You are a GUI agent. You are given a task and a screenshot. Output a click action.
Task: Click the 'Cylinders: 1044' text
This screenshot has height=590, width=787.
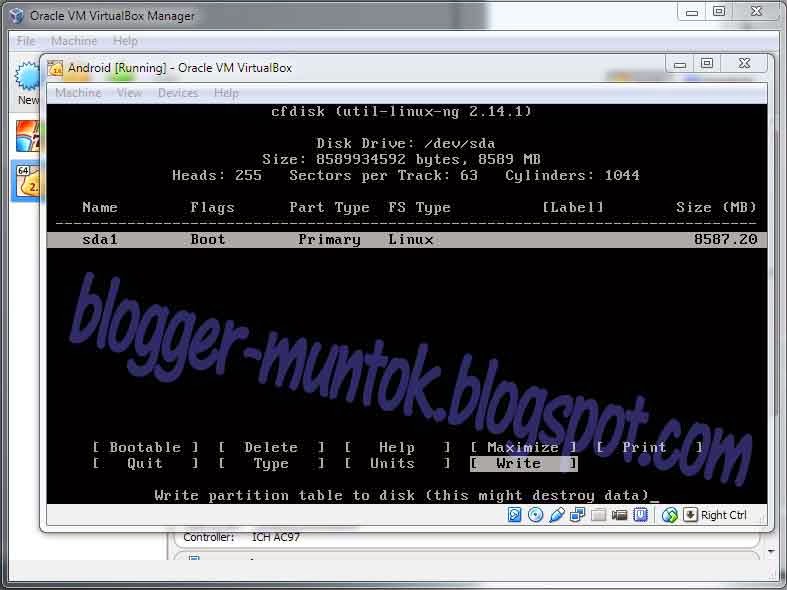pos(573,175)
